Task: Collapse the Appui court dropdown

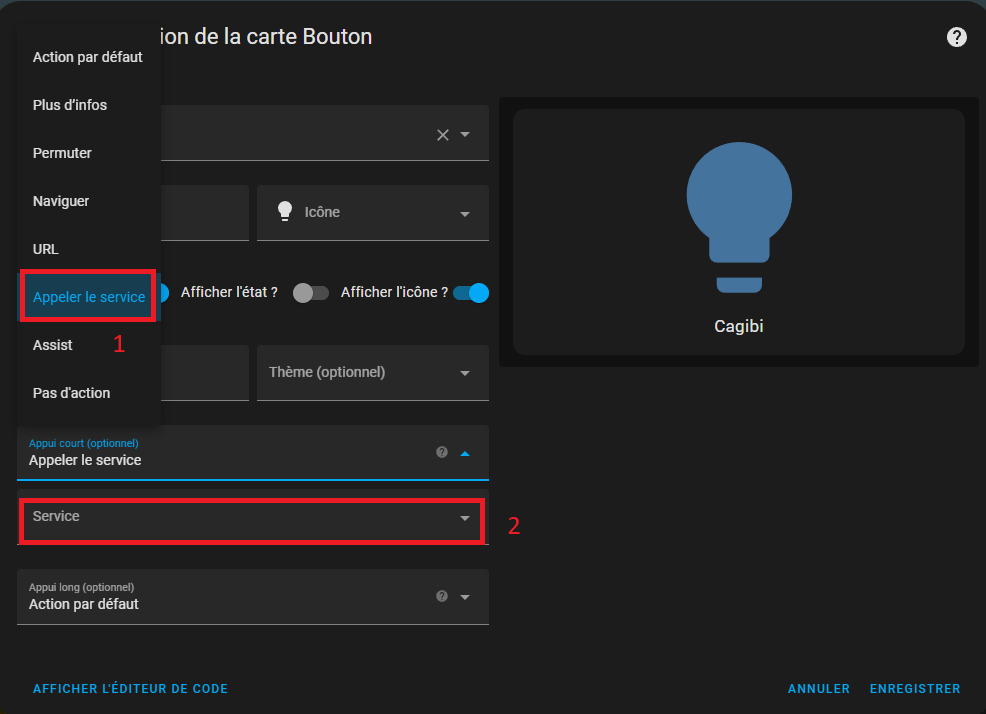Action: pos(465,454)
